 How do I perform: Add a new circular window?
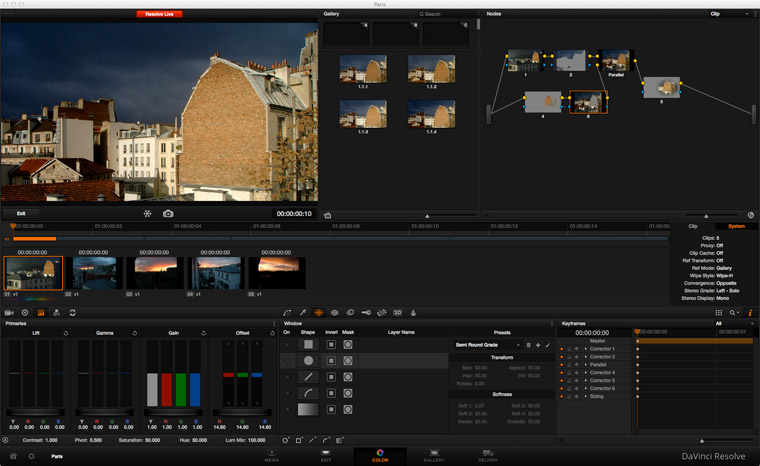point(285,440)
